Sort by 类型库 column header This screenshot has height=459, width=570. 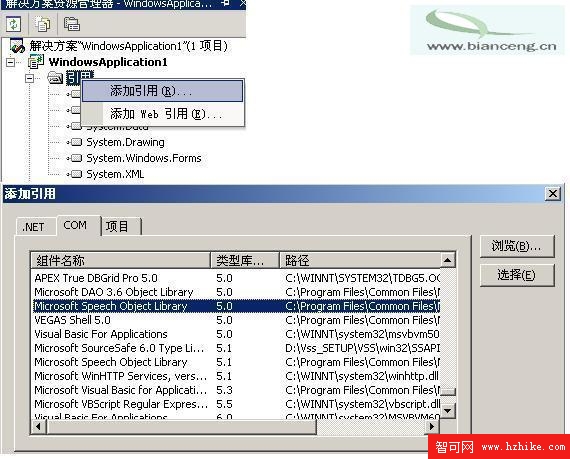245,260
